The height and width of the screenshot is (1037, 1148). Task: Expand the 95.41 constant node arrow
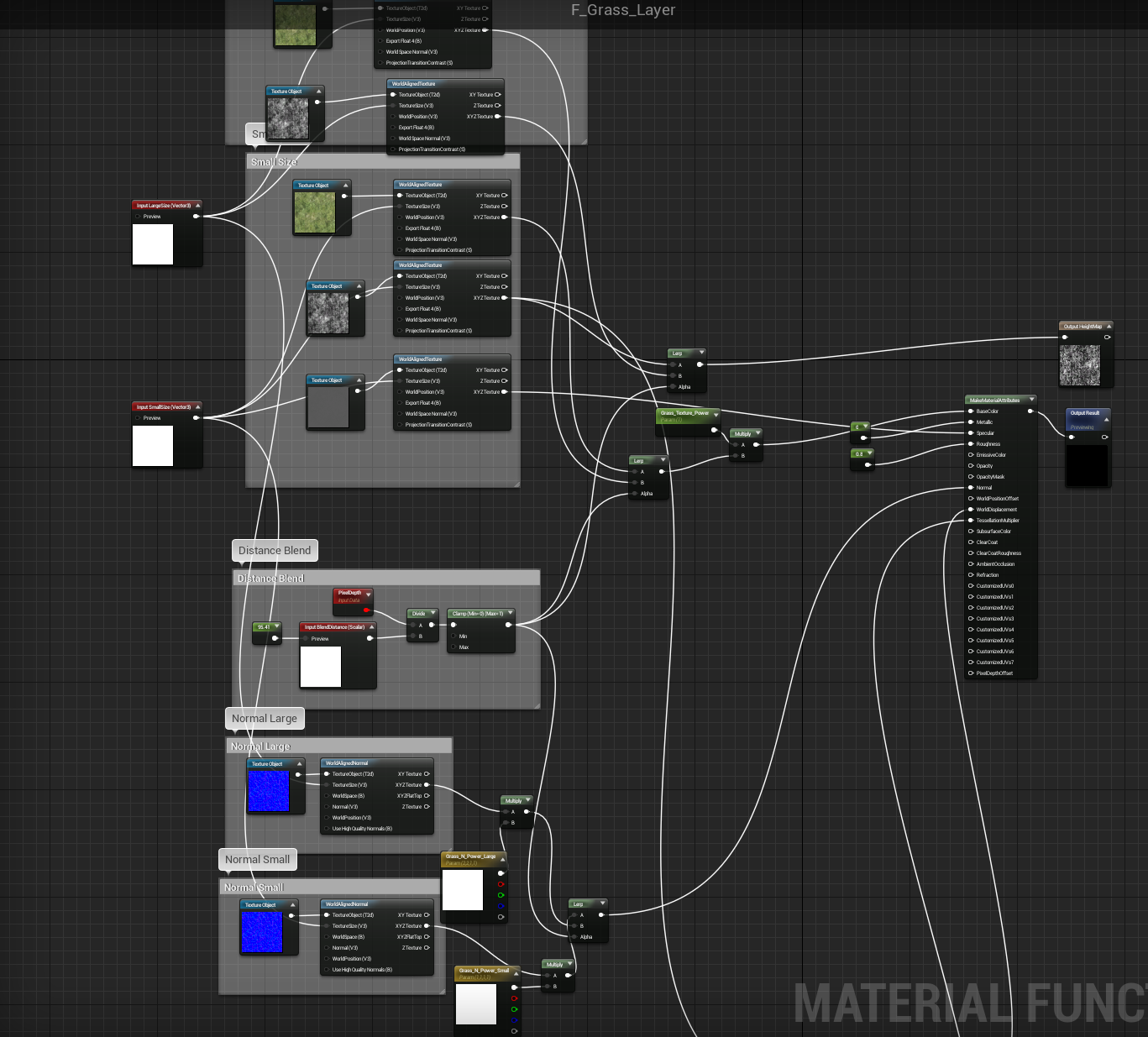pos(277,626)
